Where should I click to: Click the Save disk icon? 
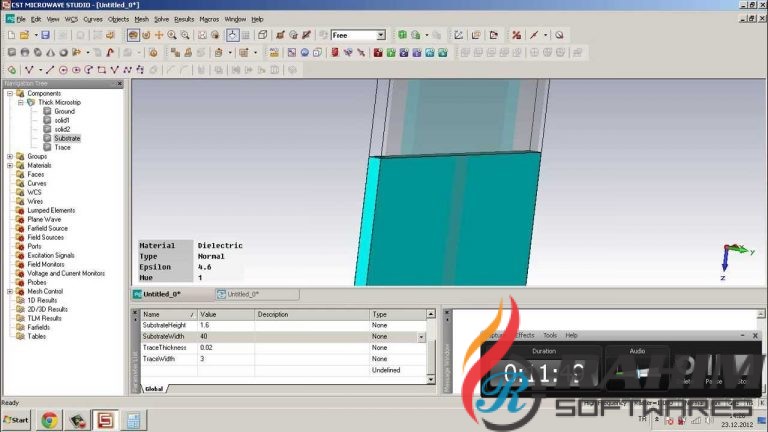[46, 35]
